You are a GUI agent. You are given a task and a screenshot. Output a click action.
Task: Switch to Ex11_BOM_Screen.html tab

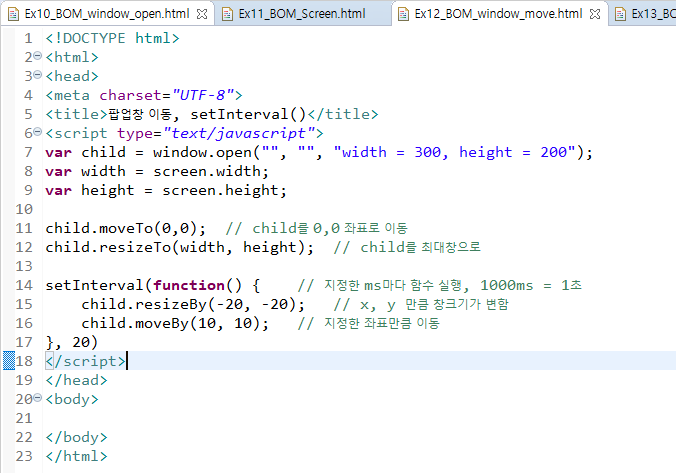pos(302,14)
